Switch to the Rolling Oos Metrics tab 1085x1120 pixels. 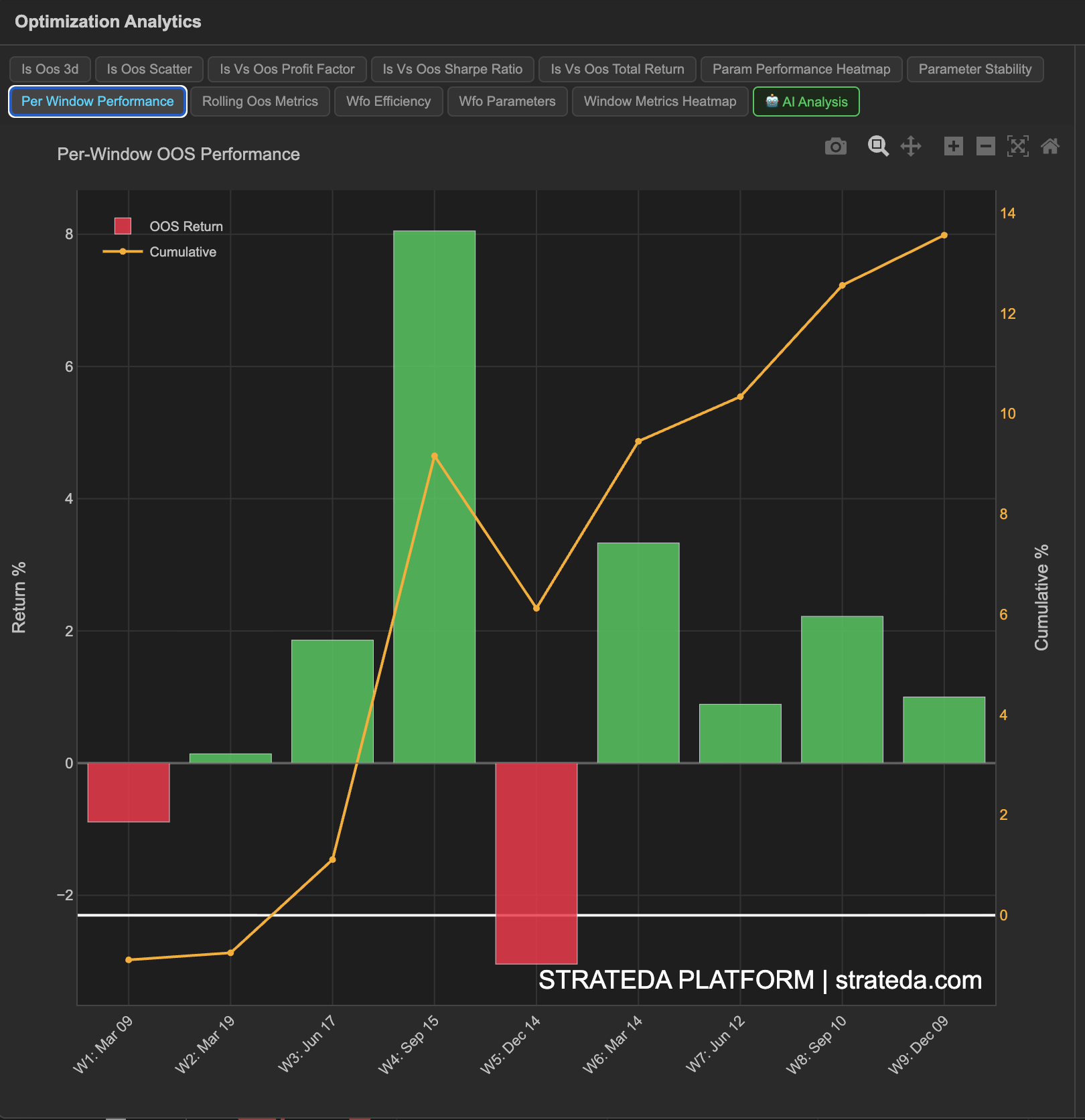[x=259, y=101]
